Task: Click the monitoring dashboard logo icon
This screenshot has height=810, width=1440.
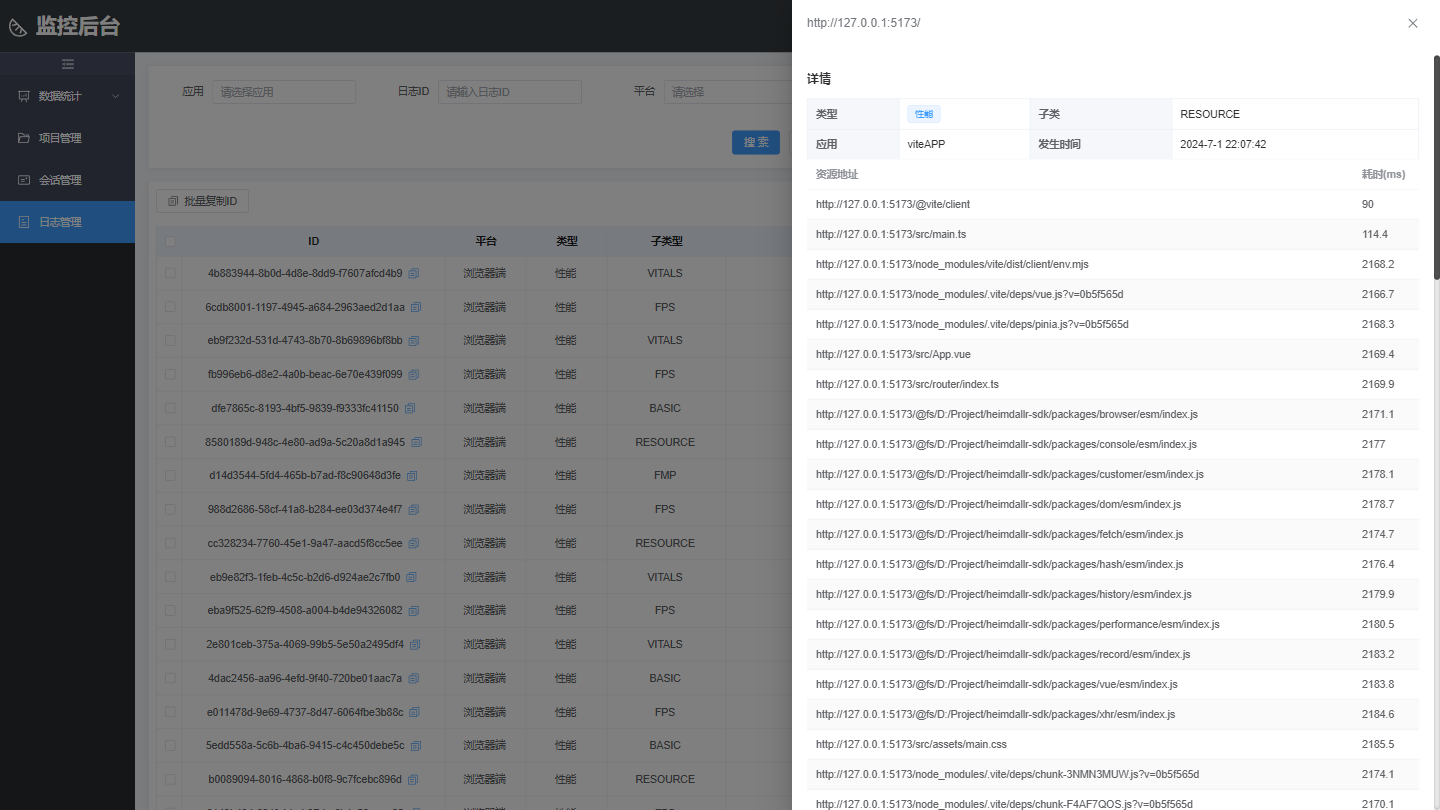Action: pyautogui.click(x=18, y=27)
